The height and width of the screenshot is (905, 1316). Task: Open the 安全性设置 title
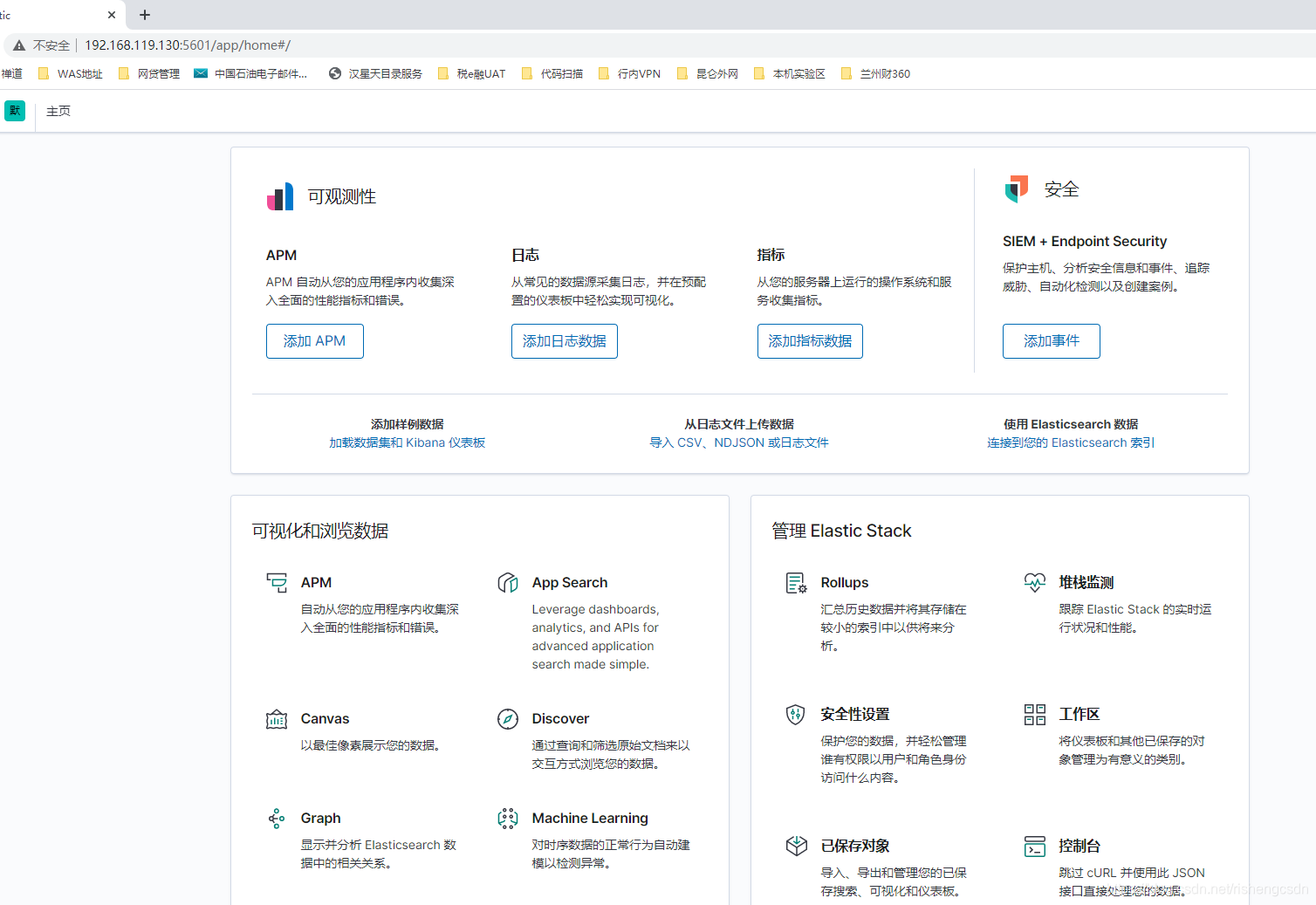[x=855, y=715]
